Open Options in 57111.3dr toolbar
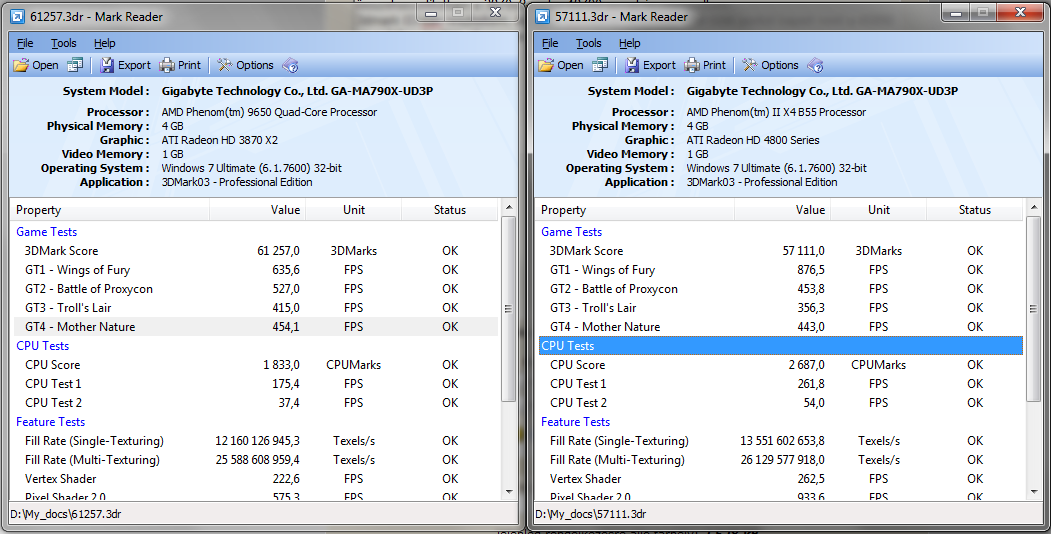 (770, 65)
